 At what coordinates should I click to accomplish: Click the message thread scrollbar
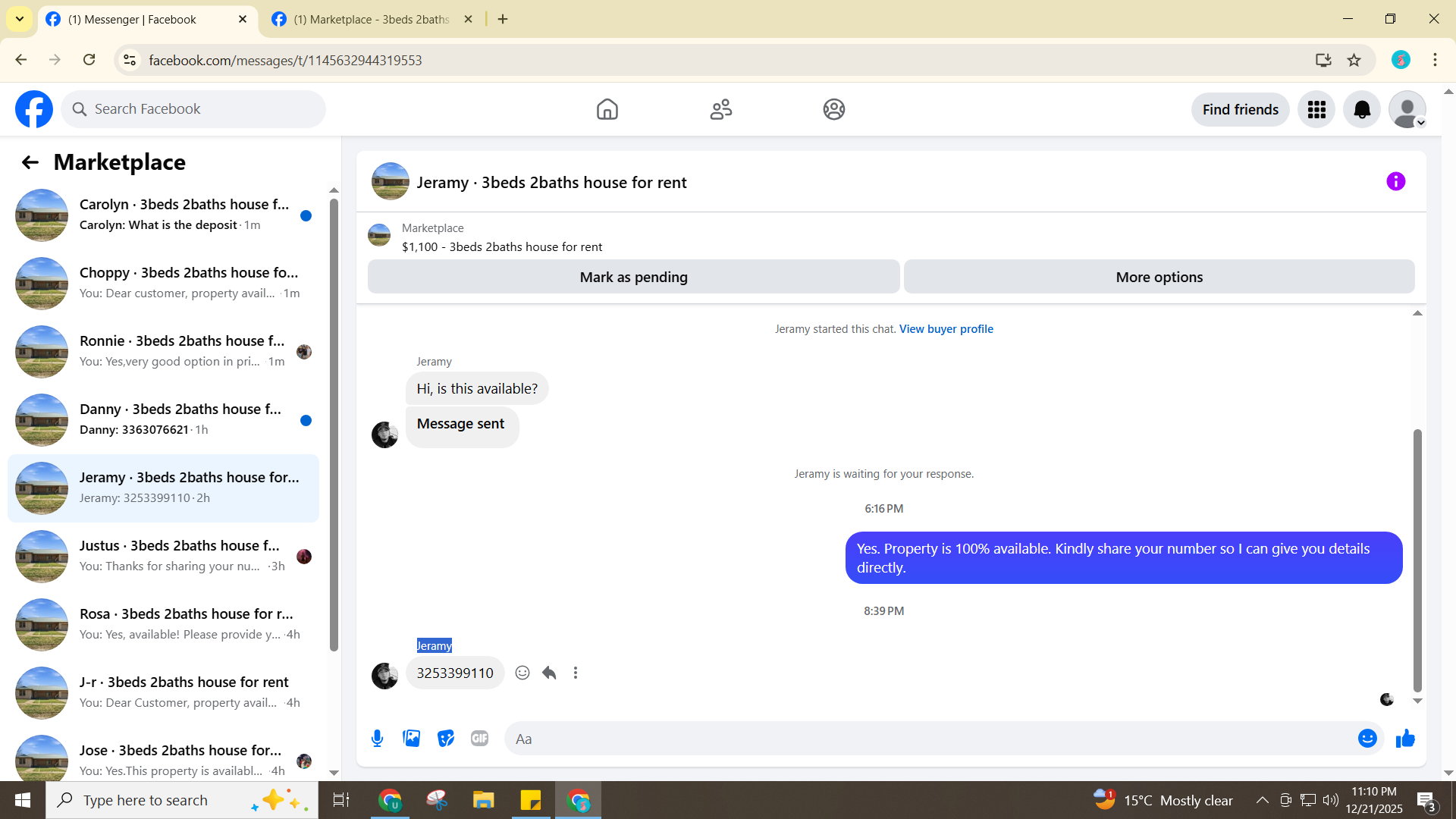click(1417, 561)
